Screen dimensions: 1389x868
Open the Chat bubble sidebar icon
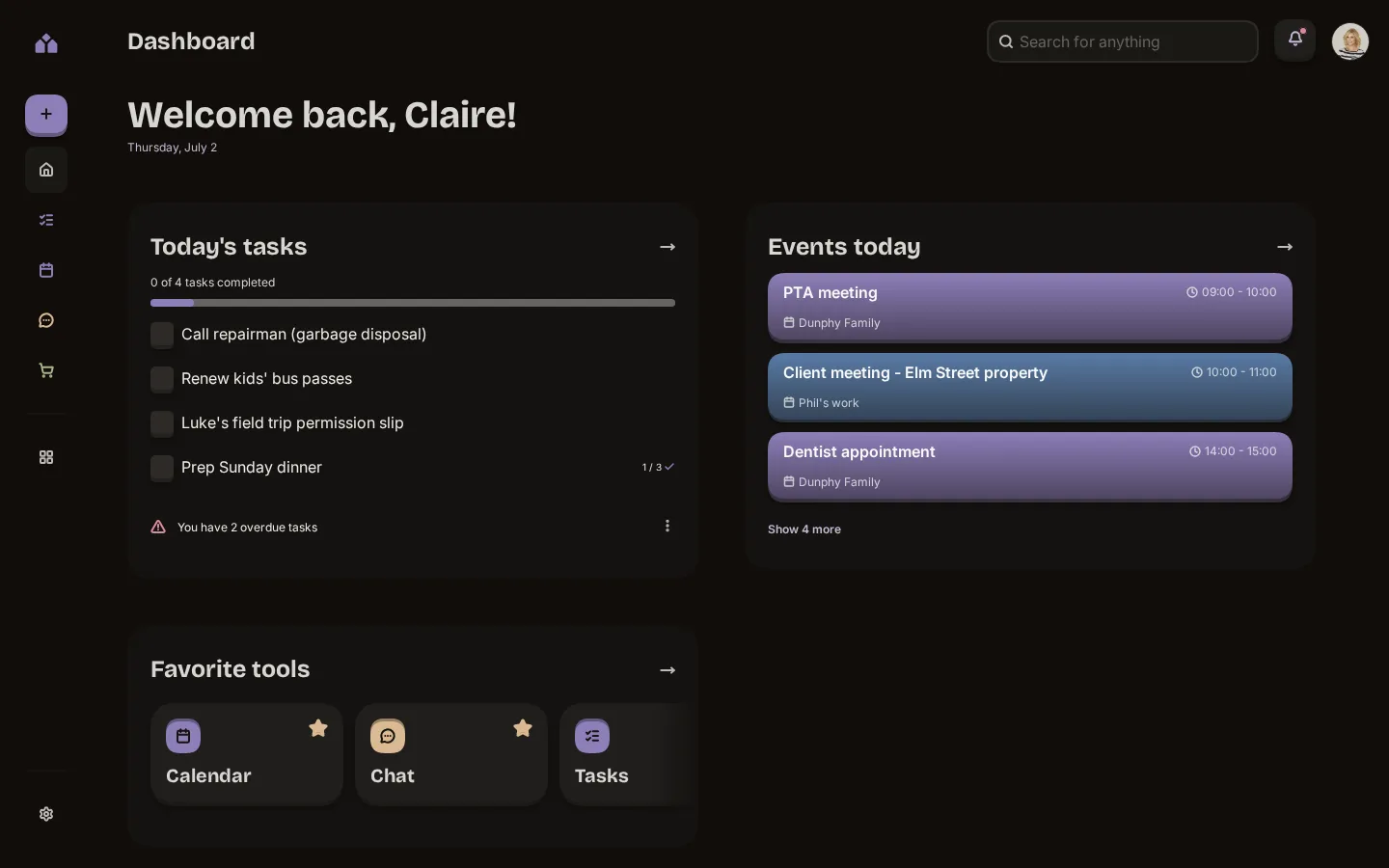46,320
